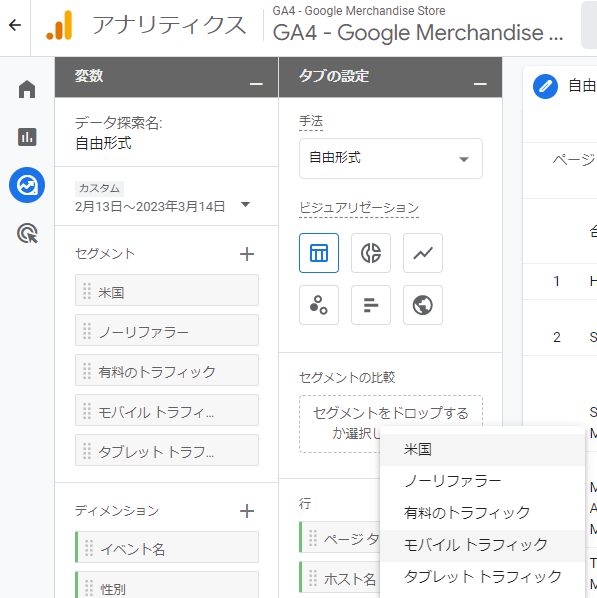
Task: Select the table visualization icon
Action: pos(319,253)
